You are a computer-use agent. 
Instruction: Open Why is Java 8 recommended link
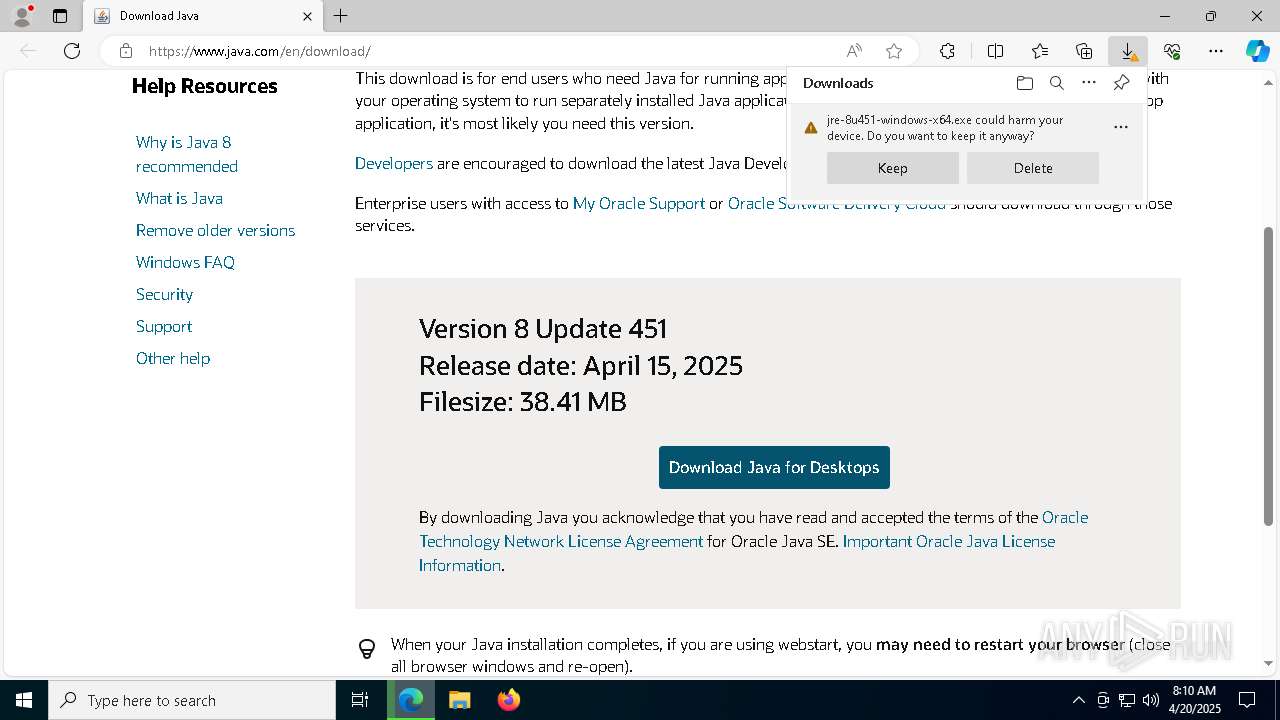click(x=187, y=154)
